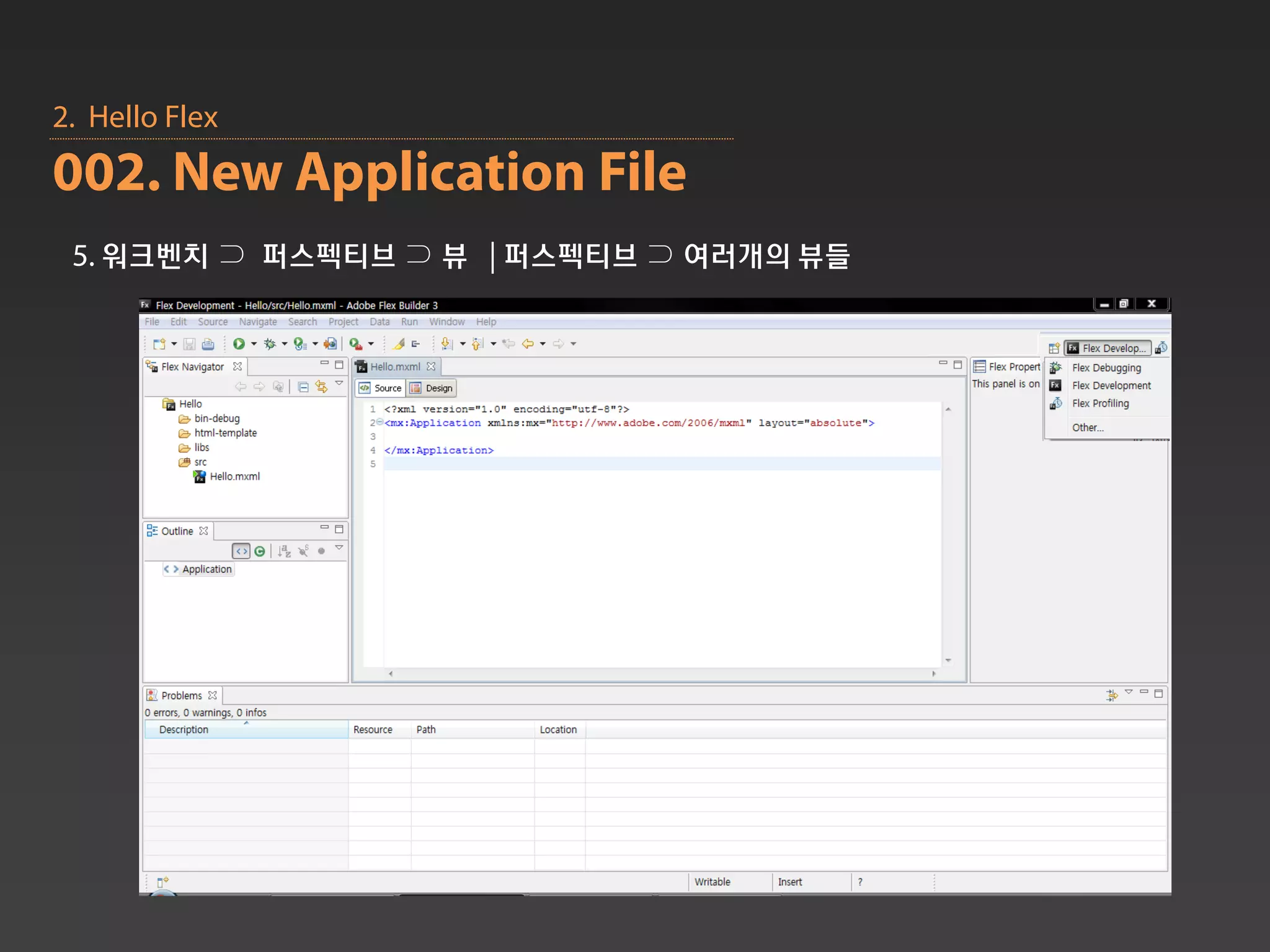Open the Run menu

[x=409, y=322]
